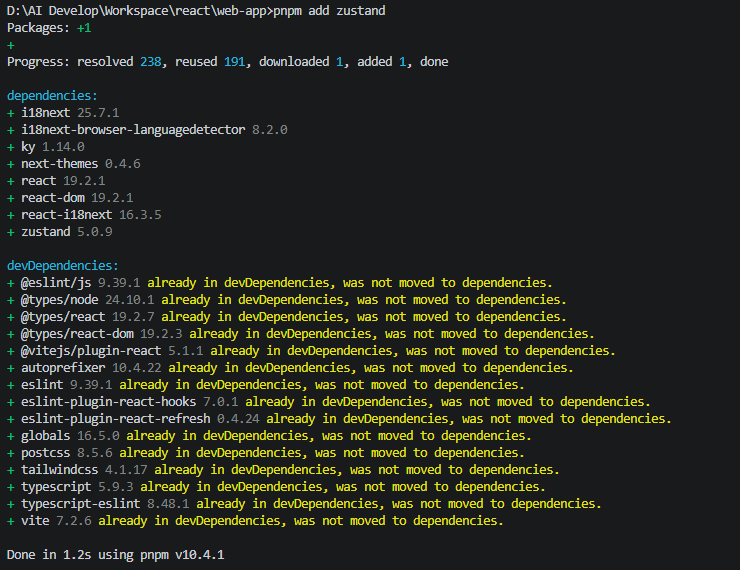Image resolution: width=740 pixels, height=570 pixels.
Task: Click the 'globals 16.5.0' line
Action: point(269,436)
